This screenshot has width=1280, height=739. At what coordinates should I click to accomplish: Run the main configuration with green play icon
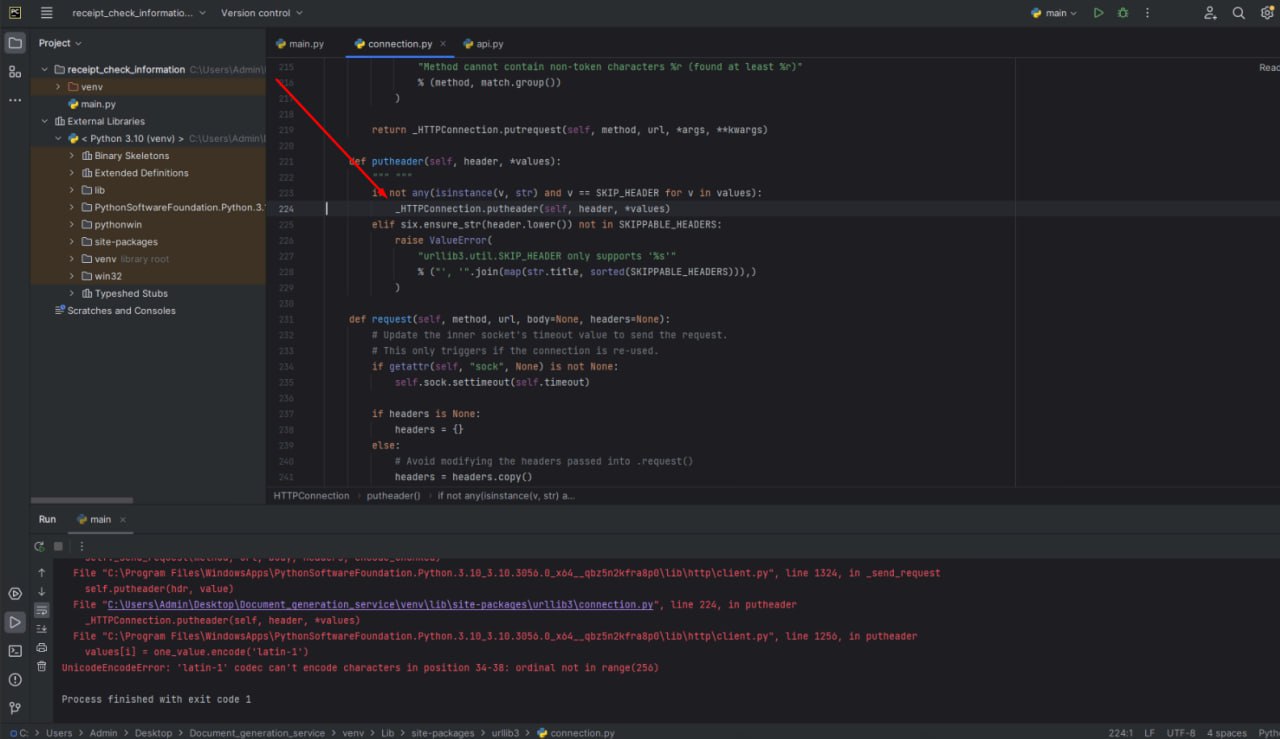click(x=1098, y=13)
